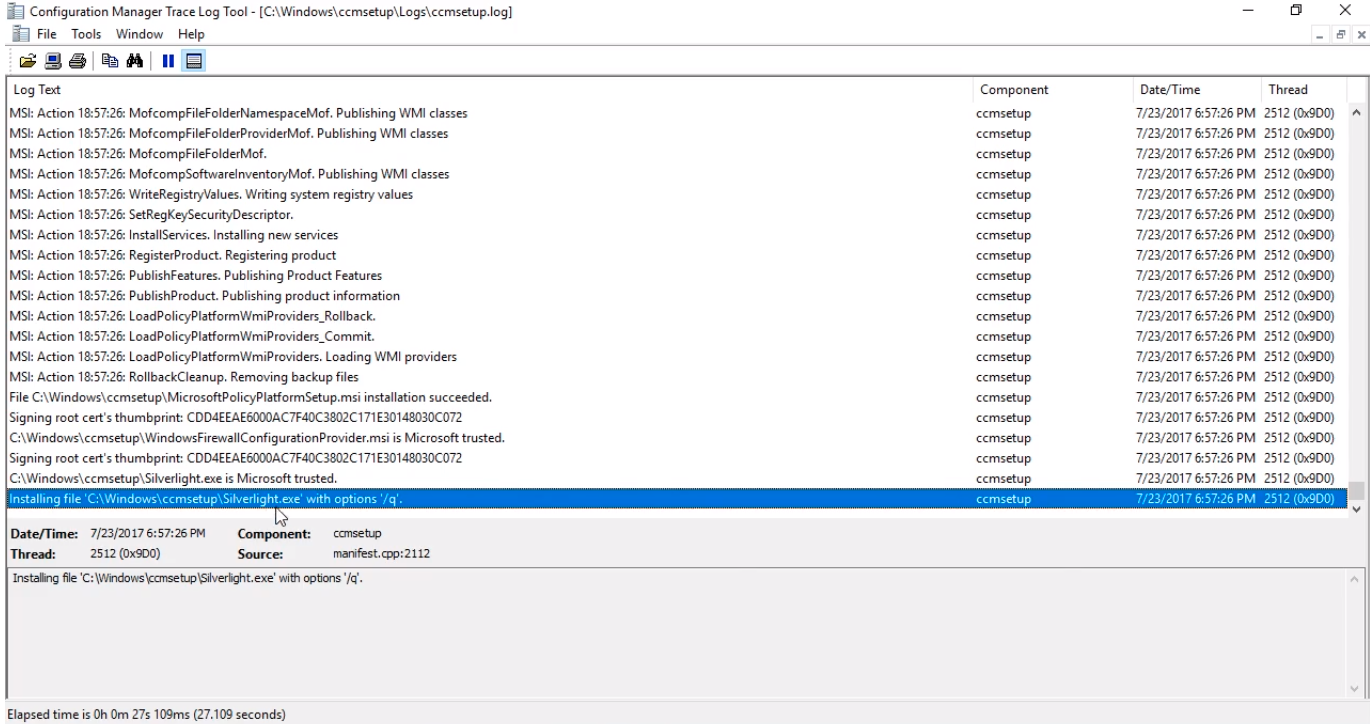Select the PublishFeatures log row
This screenshot has width=1370, height=724.
[677, 275]
